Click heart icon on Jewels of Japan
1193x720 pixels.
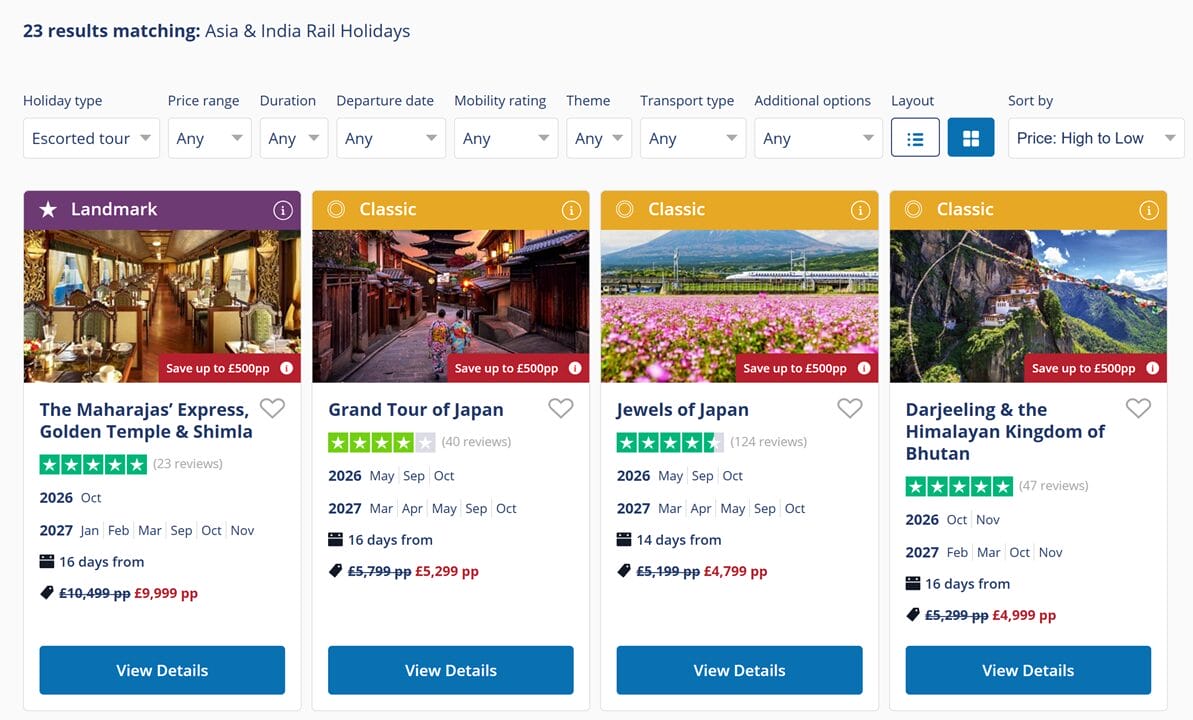point(850,409)
